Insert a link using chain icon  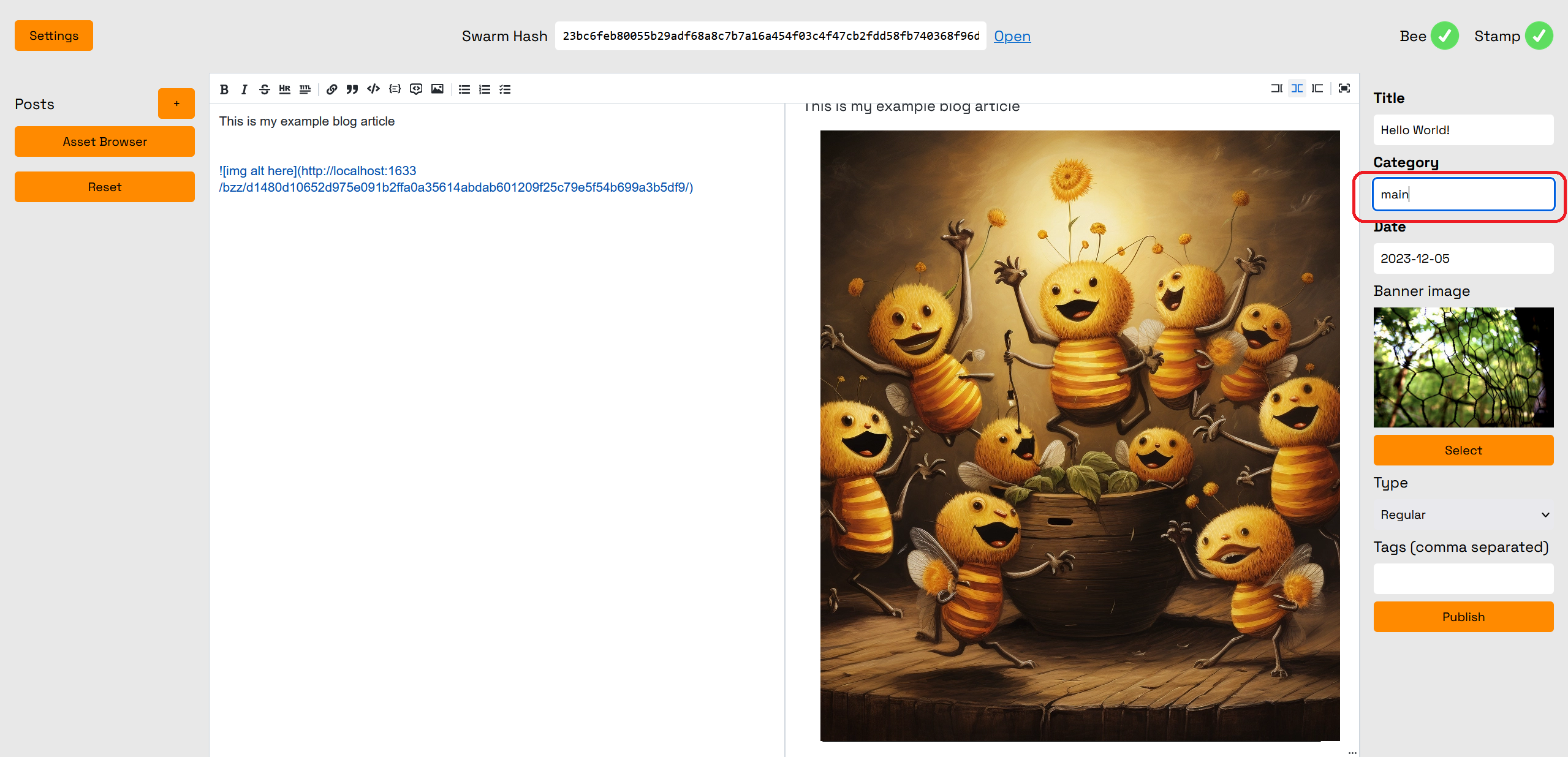(x=331, y=89)
